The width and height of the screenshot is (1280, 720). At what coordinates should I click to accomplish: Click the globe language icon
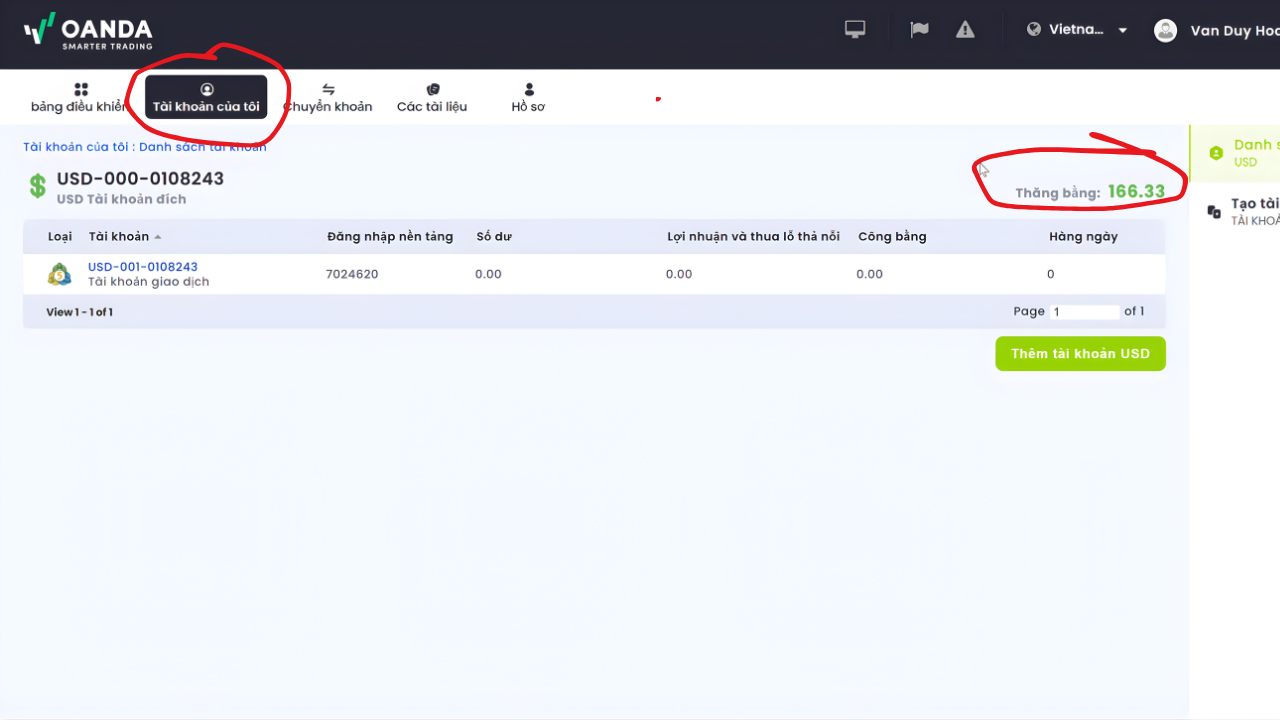(x=1034, y=30)
